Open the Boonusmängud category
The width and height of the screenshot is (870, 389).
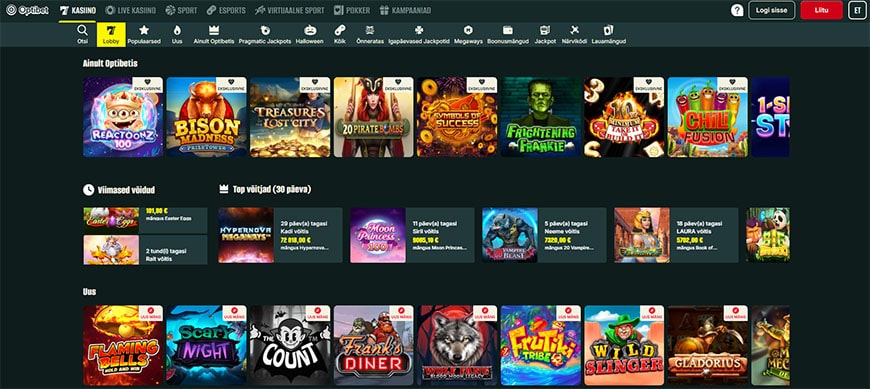pos(508,34)
